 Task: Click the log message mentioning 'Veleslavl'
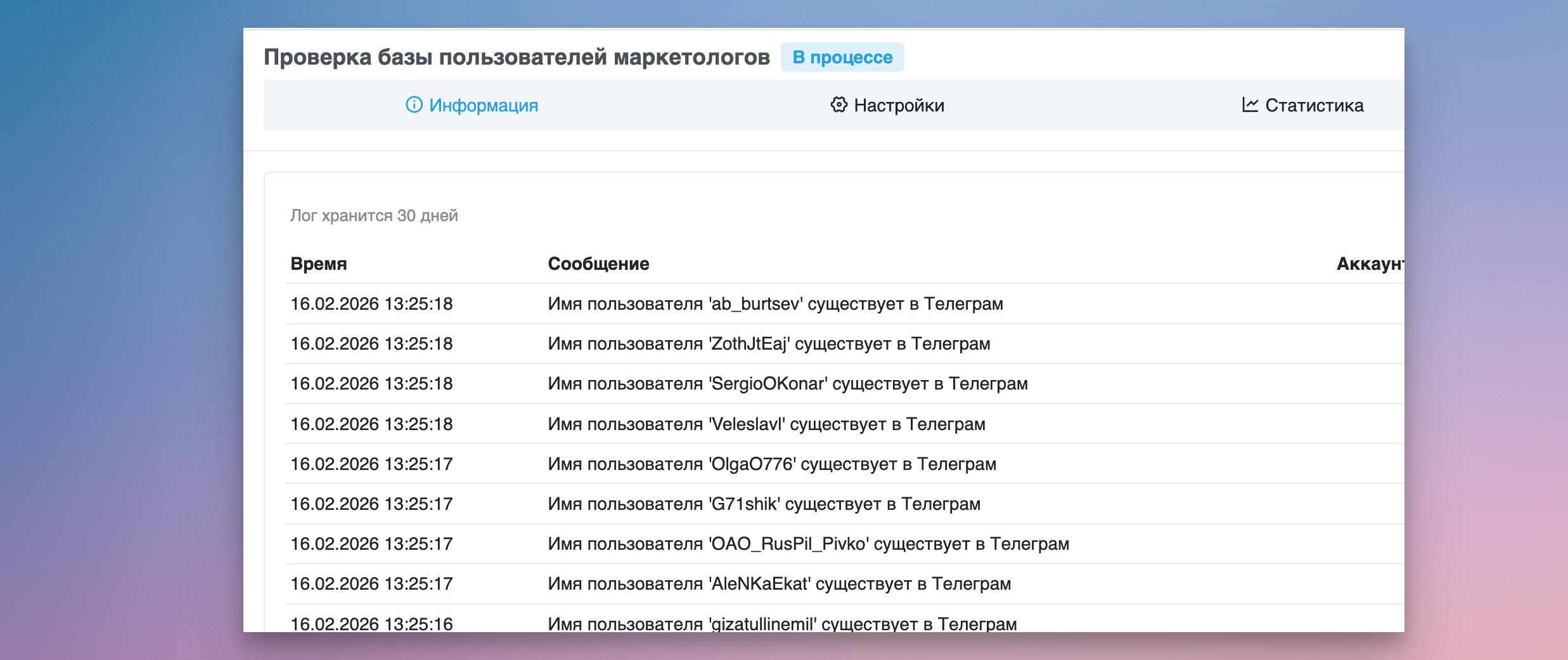pyautogui.click(x=766, y=424)
